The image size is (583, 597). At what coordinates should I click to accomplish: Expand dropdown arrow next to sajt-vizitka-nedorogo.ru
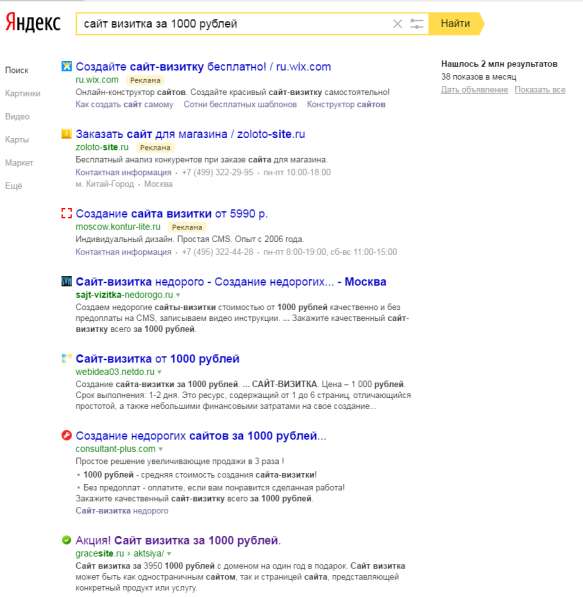(178, 295)
